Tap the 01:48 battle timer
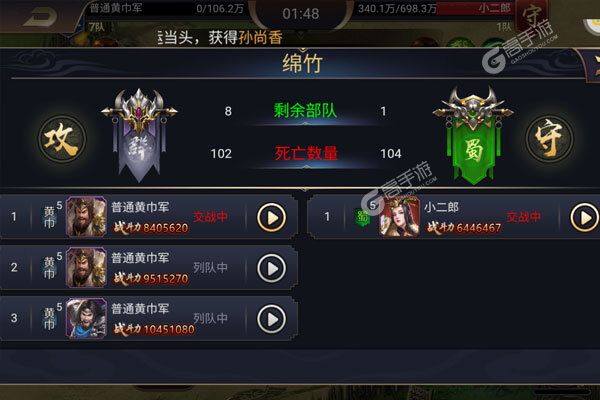Image resolution: width=600 pixels, height=400 pixels. 301,14
